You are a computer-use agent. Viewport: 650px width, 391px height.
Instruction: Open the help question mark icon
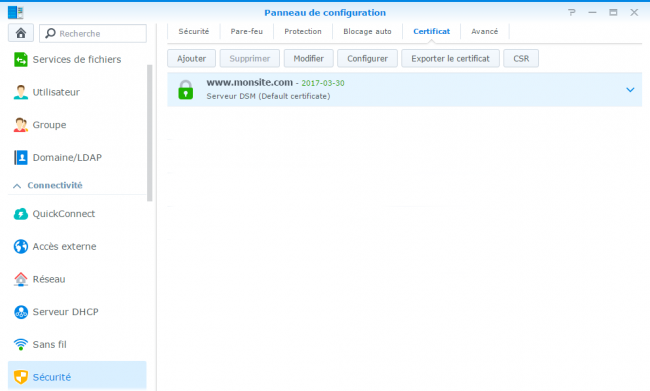572,12
